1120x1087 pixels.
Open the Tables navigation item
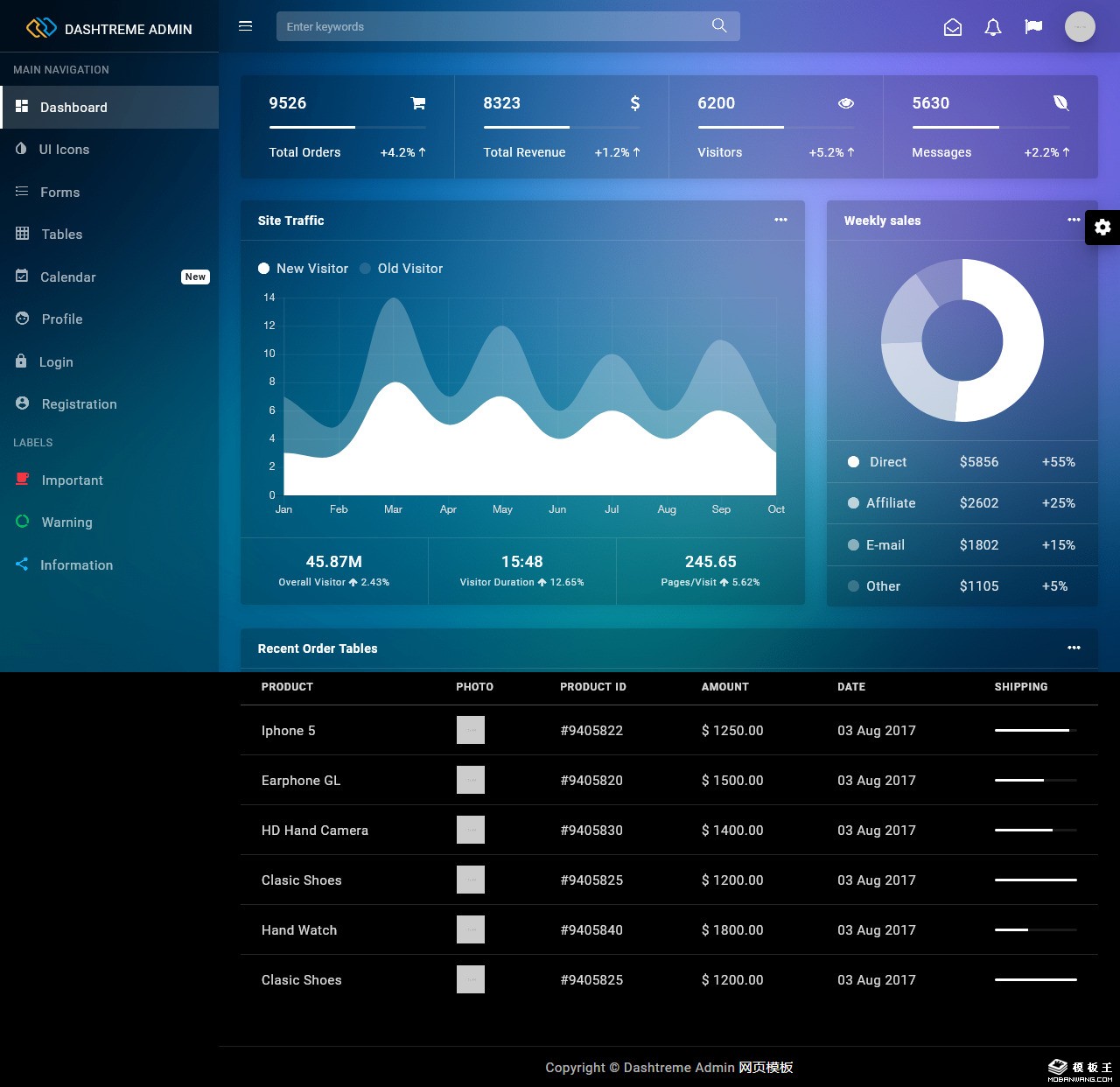[x=61, y=235]
